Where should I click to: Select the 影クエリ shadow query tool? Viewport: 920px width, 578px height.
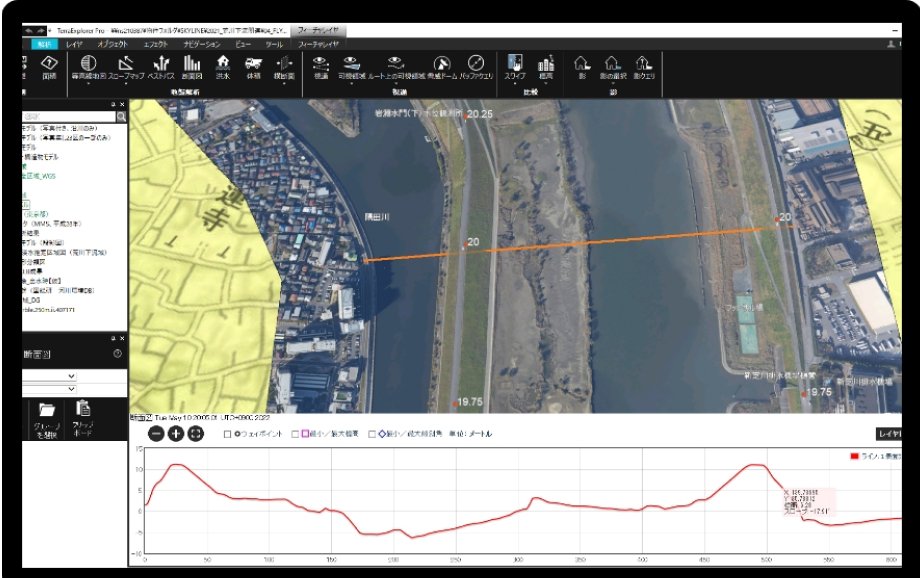pyautogui.click(x=644, y=67)
